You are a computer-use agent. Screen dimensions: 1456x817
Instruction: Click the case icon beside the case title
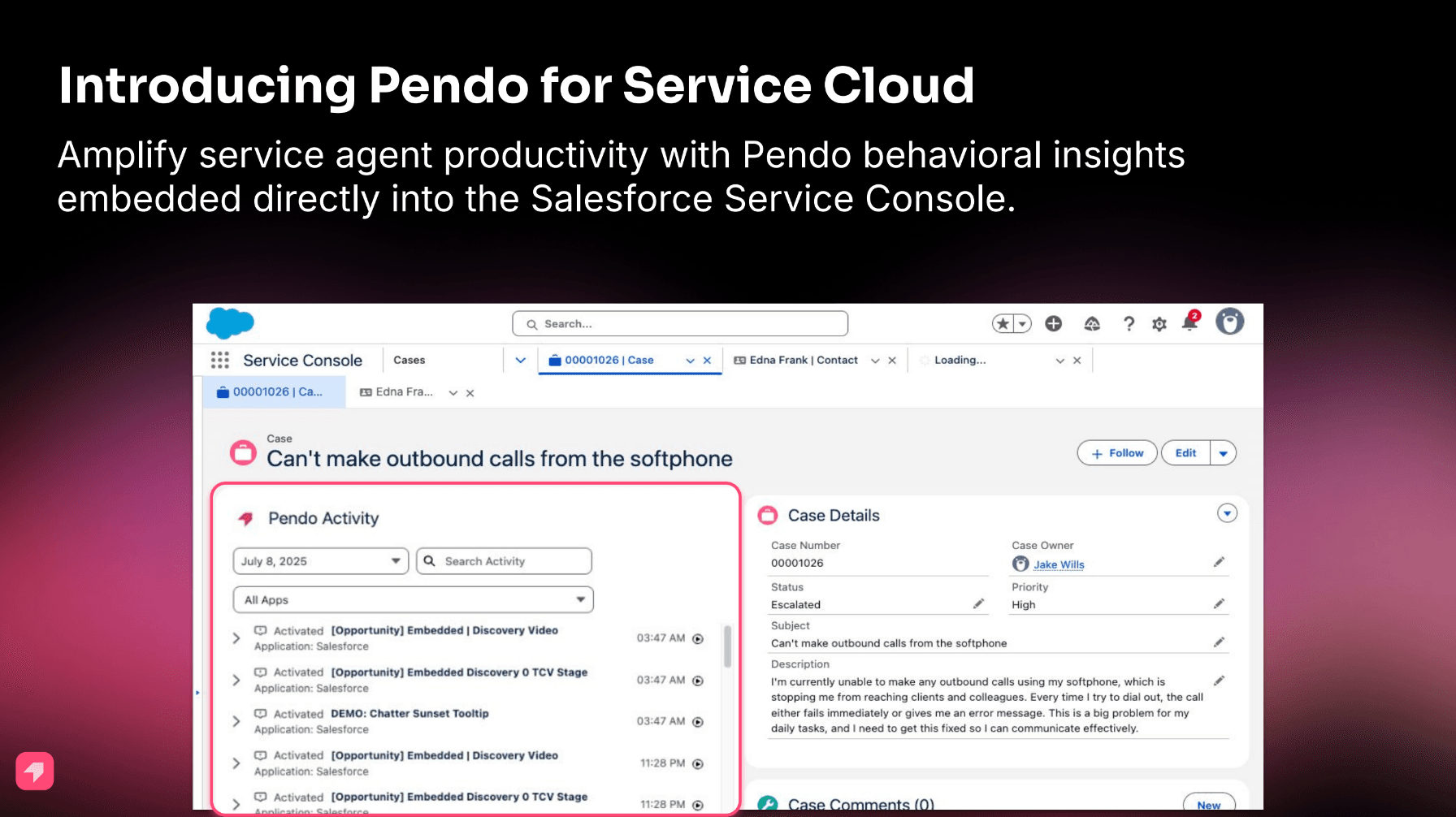pos(243,452)
